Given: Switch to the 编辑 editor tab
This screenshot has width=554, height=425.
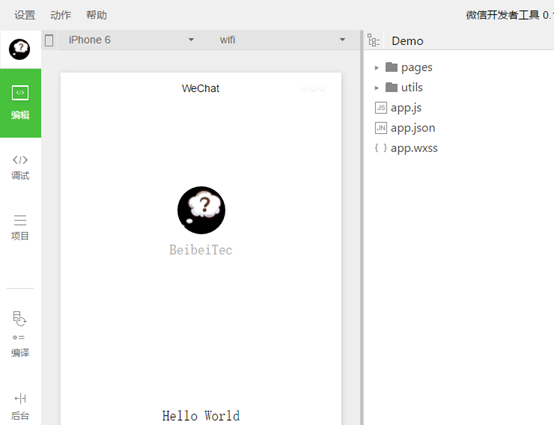Looking at the screenshot, I should 20,103.
